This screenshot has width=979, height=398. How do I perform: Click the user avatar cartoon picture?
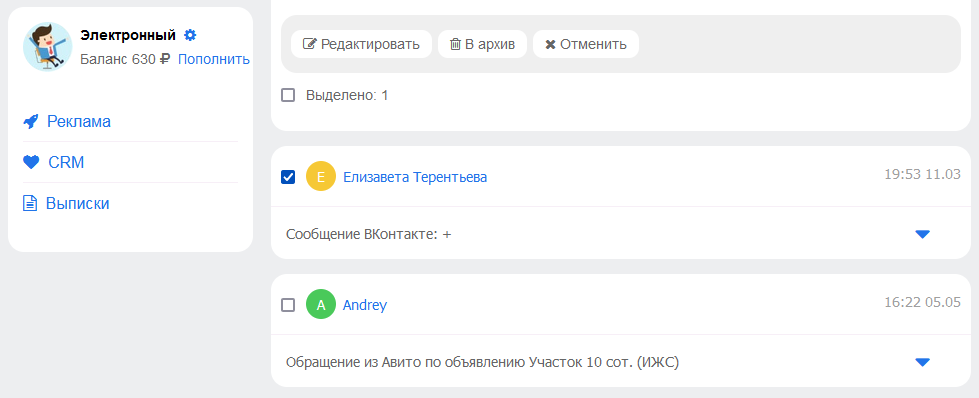(47, 47)
